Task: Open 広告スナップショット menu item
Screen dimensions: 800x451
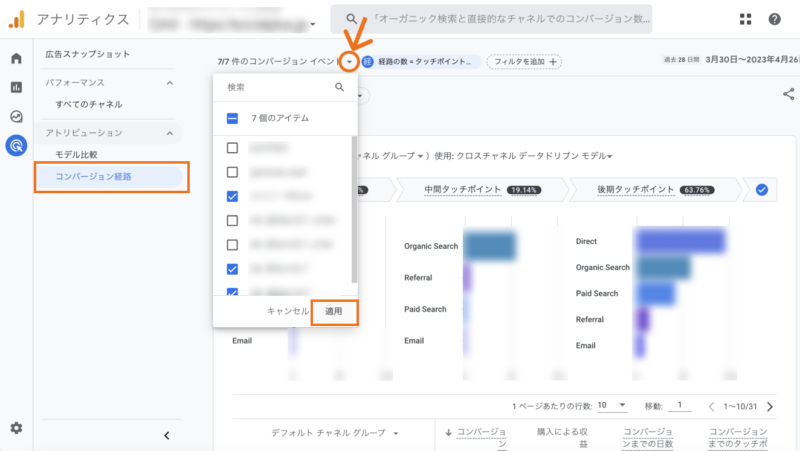Action: 87,54
